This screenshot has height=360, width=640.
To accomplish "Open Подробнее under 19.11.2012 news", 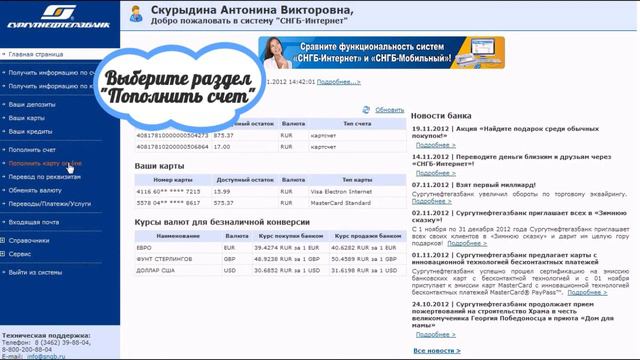I will [x=436, y=145].
